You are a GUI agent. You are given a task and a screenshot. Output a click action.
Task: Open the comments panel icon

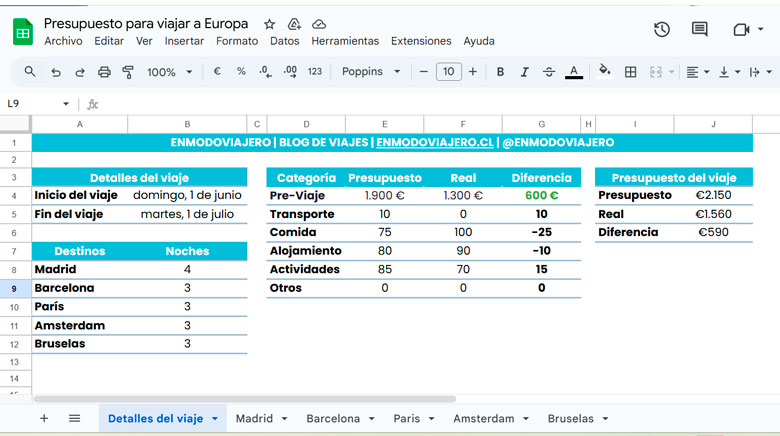(x=699, y=29)
